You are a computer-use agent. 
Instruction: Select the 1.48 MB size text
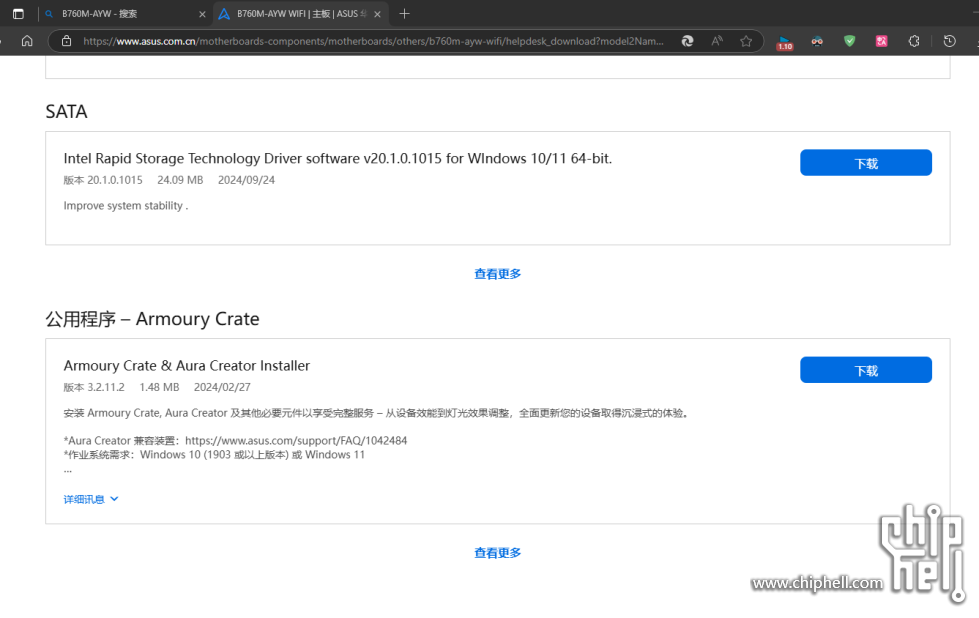coord(159,388)
